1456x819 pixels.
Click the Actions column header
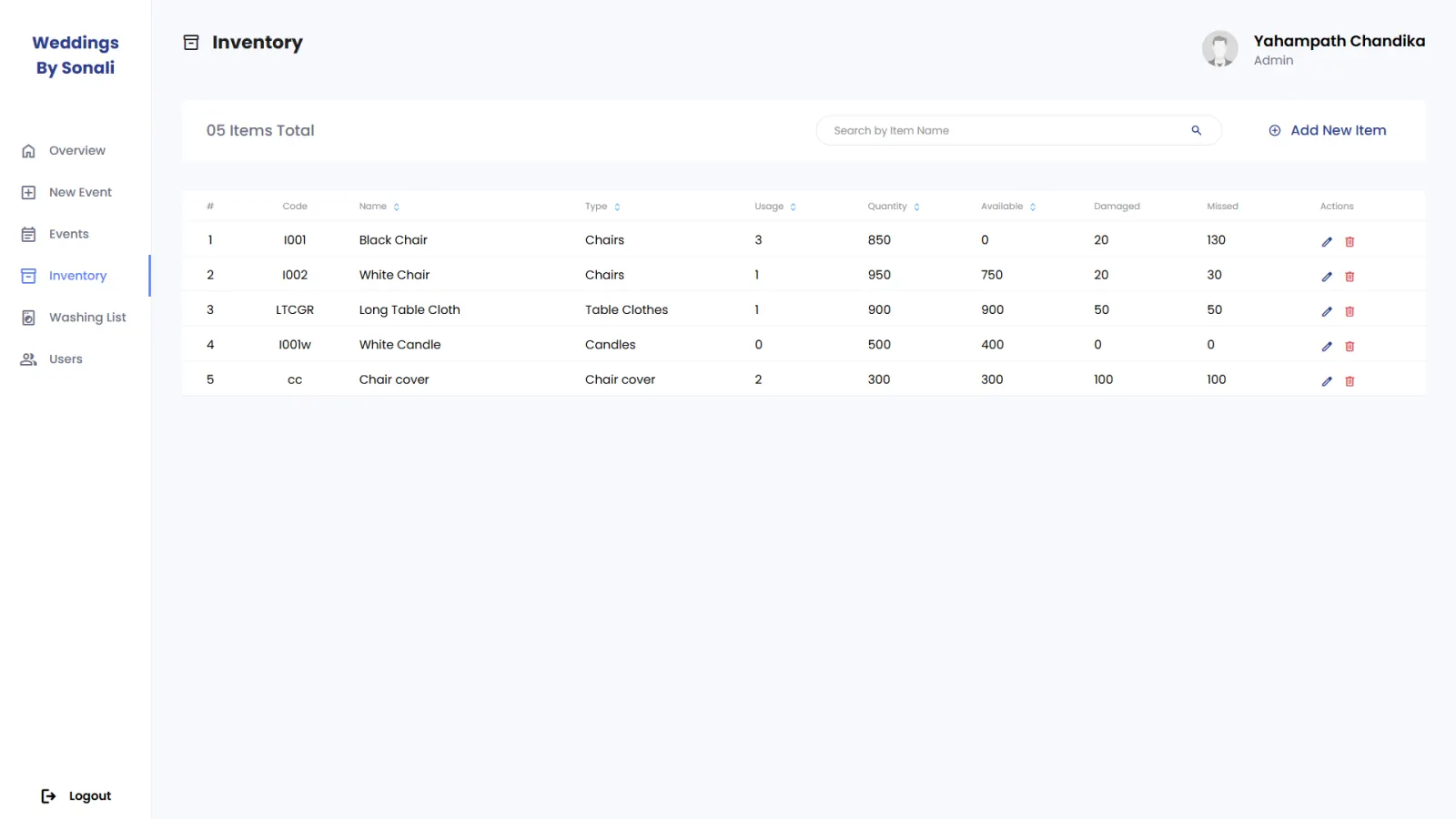click(x=1337, y=207)
